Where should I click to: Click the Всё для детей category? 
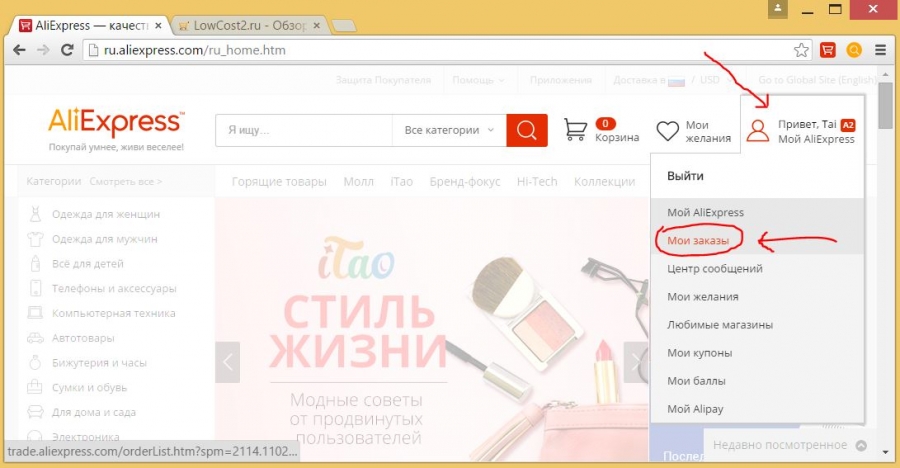pos(88,264)
